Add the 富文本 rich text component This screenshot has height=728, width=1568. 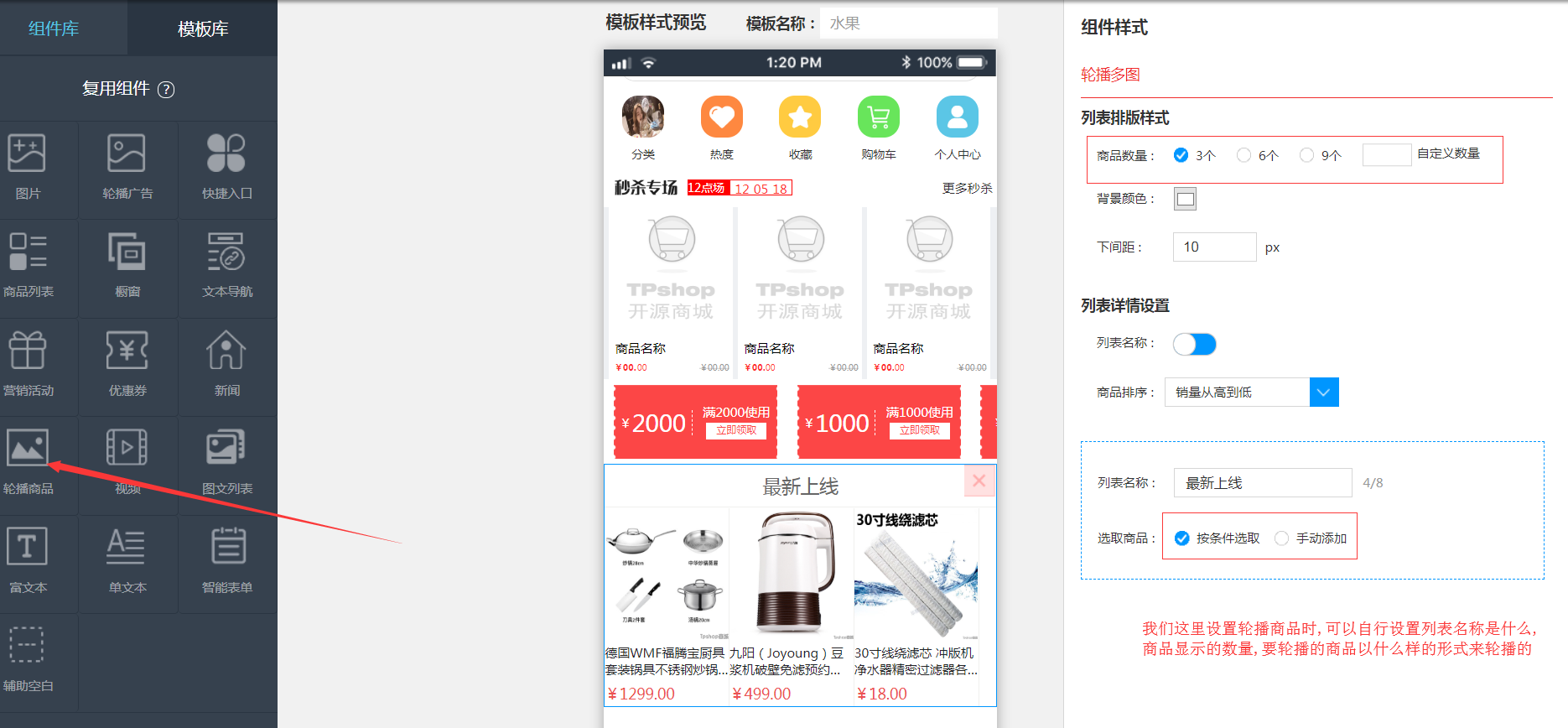tap(29, 559)
